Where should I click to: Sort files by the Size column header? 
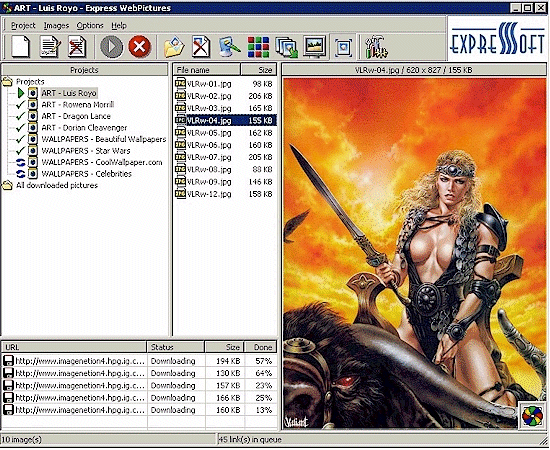point(259,70)
